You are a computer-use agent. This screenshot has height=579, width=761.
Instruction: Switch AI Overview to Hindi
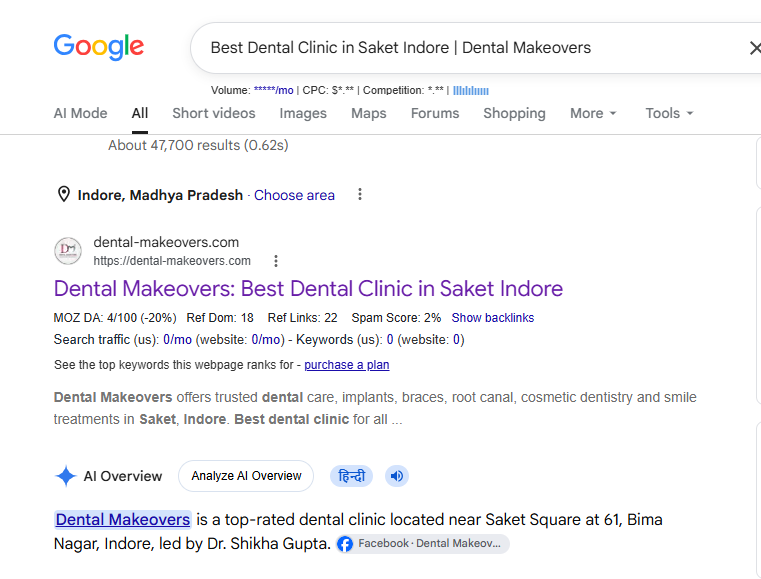pos(351,476)
